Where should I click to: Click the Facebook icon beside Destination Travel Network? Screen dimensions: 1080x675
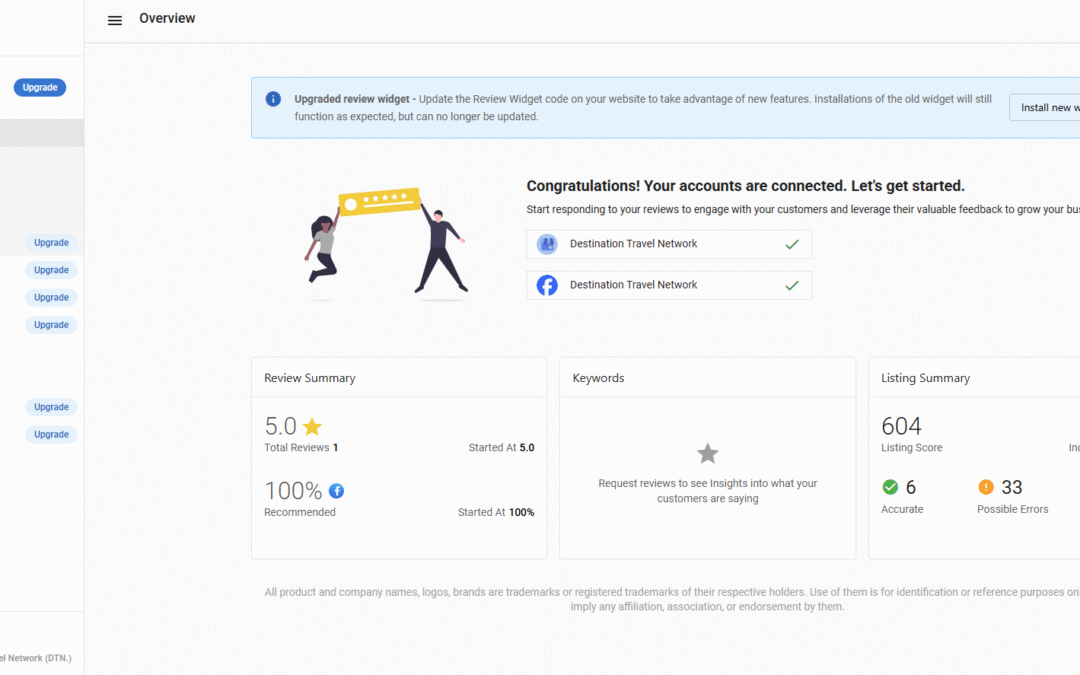pyautogui.click(x=547, y=285)
